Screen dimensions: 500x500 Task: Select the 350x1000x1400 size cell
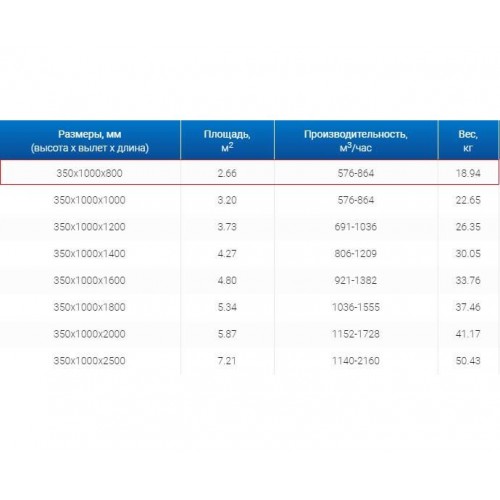tap(89, 253)
